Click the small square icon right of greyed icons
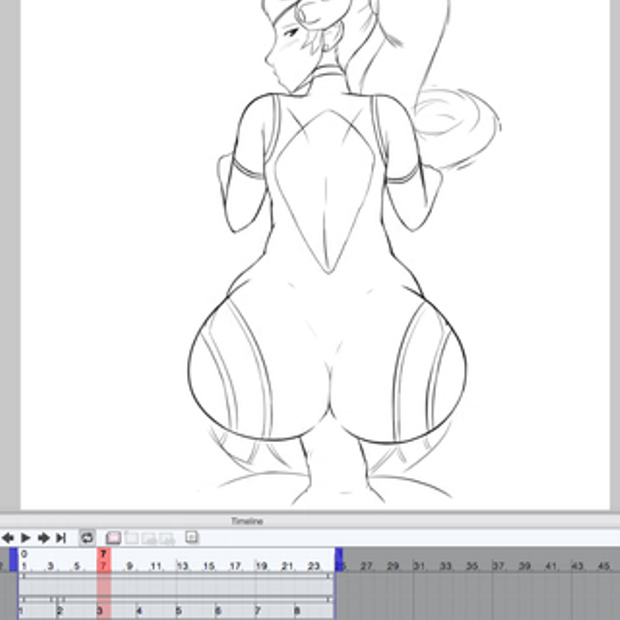 pos(192,537)
